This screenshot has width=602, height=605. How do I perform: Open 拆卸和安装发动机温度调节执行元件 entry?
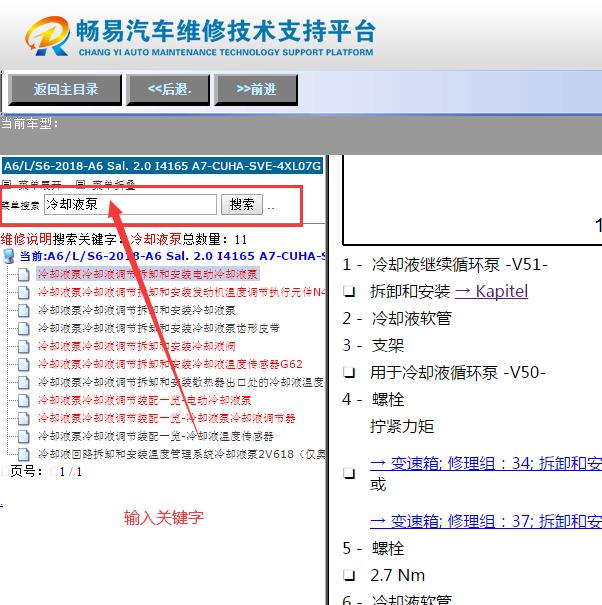click(182, 292)
